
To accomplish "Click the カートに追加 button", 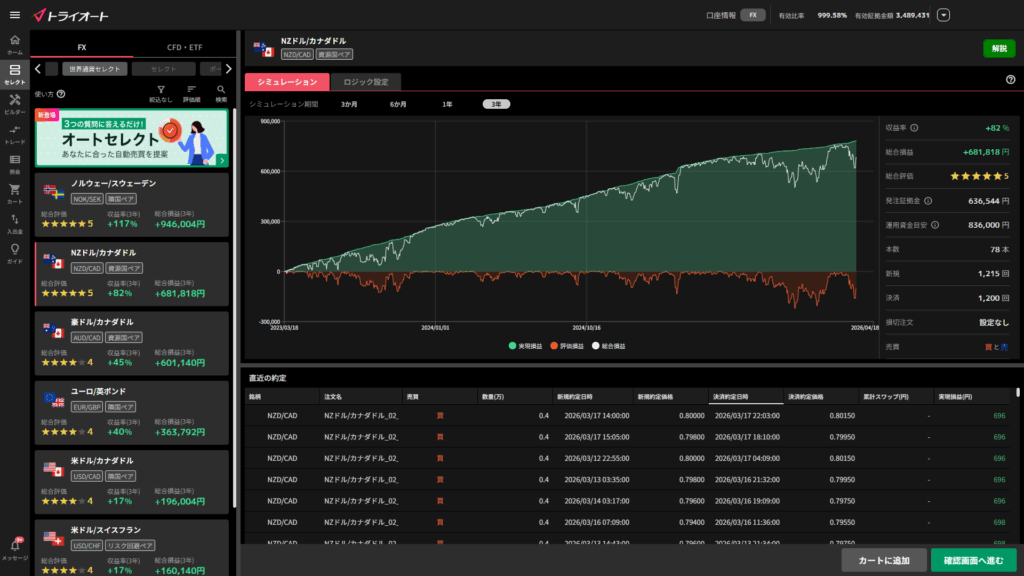I will [883, 560].
